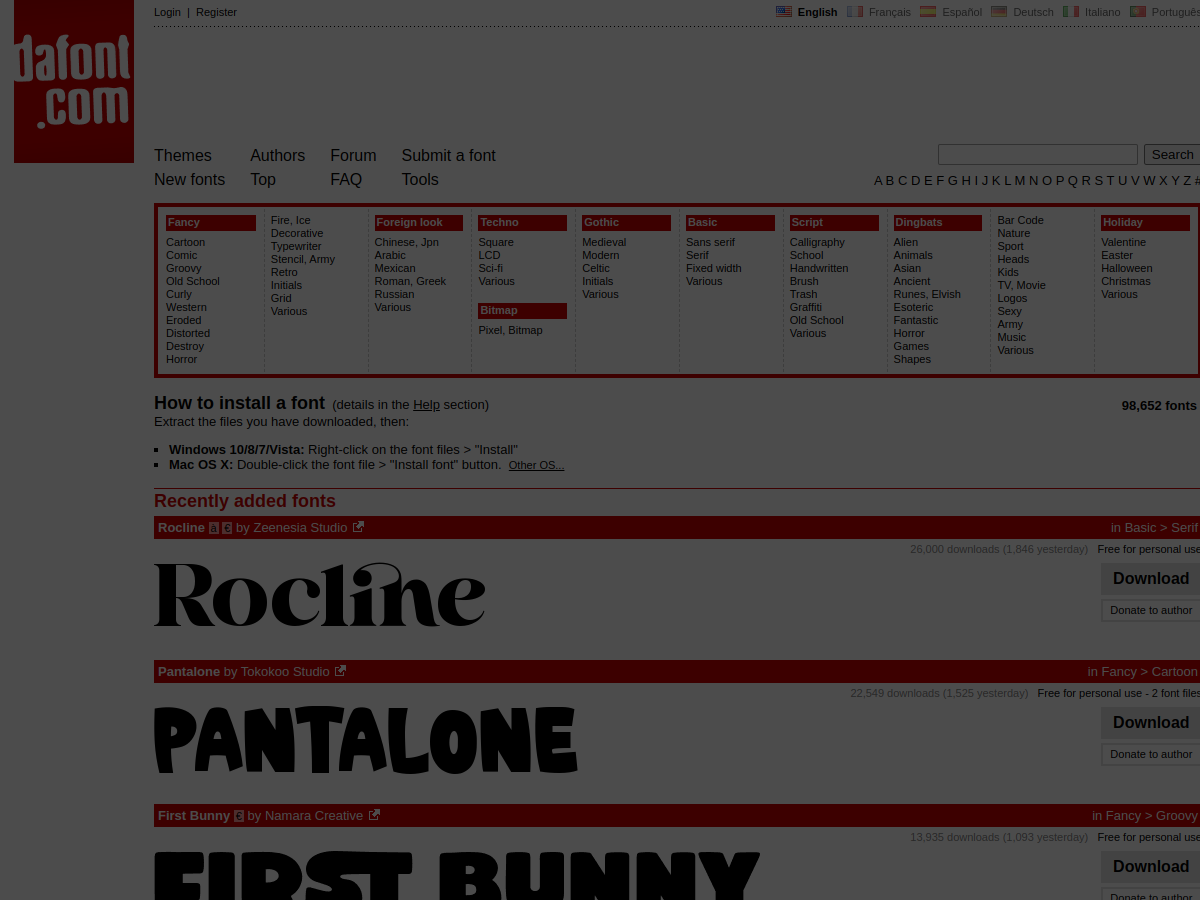Browse the Calligraphy script category

[817, 242]
